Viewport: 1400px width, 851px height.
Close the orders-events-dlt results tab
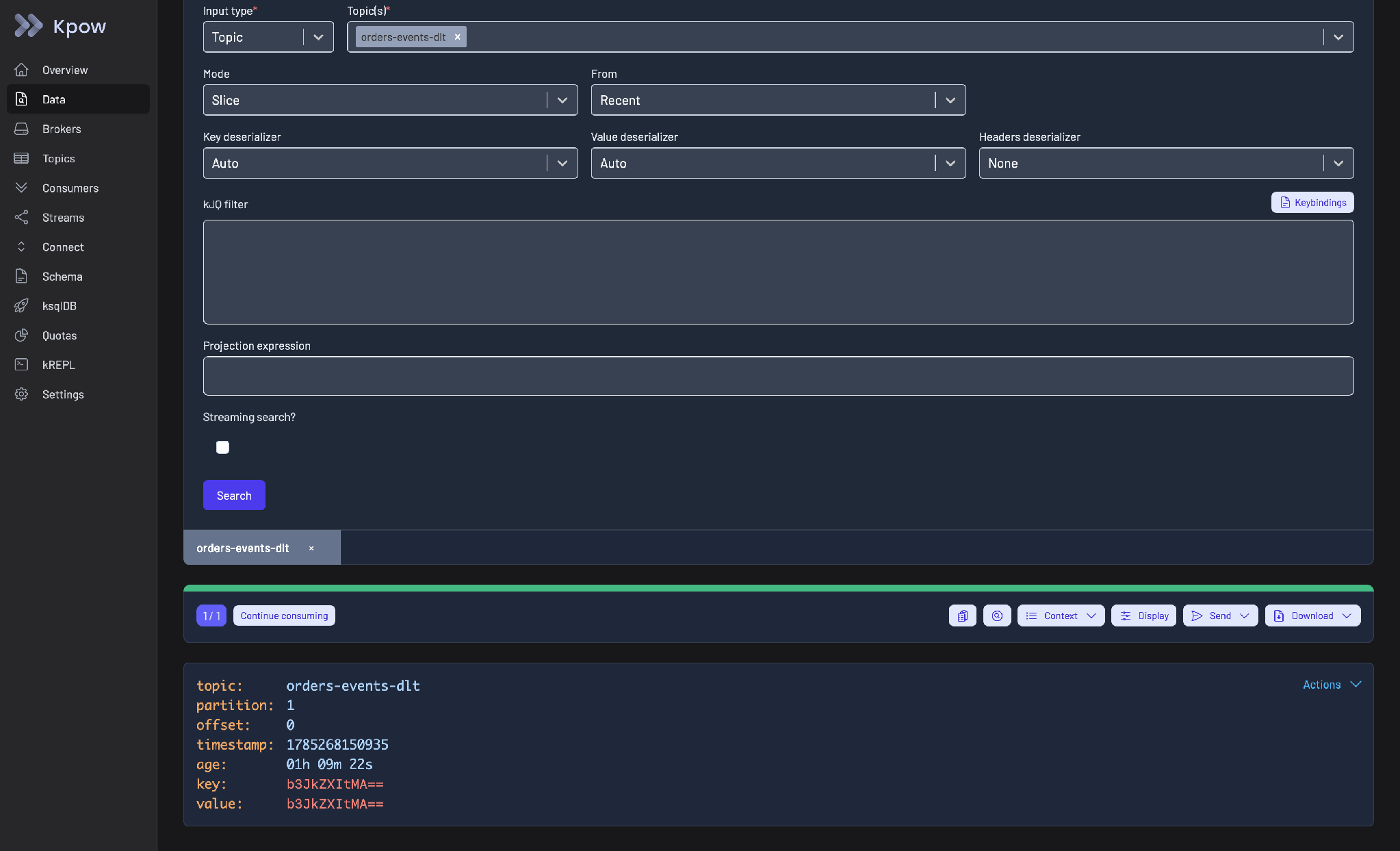311,548
